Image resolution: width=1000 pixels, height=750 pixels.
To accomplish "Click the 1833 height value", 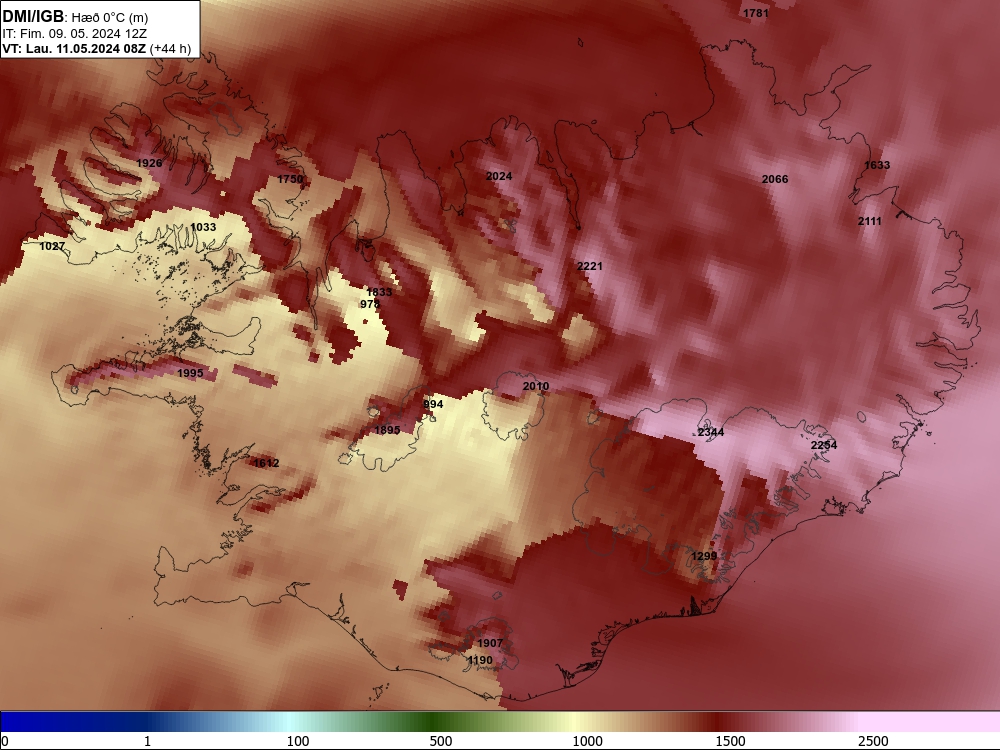I will [x=379, y=292].
